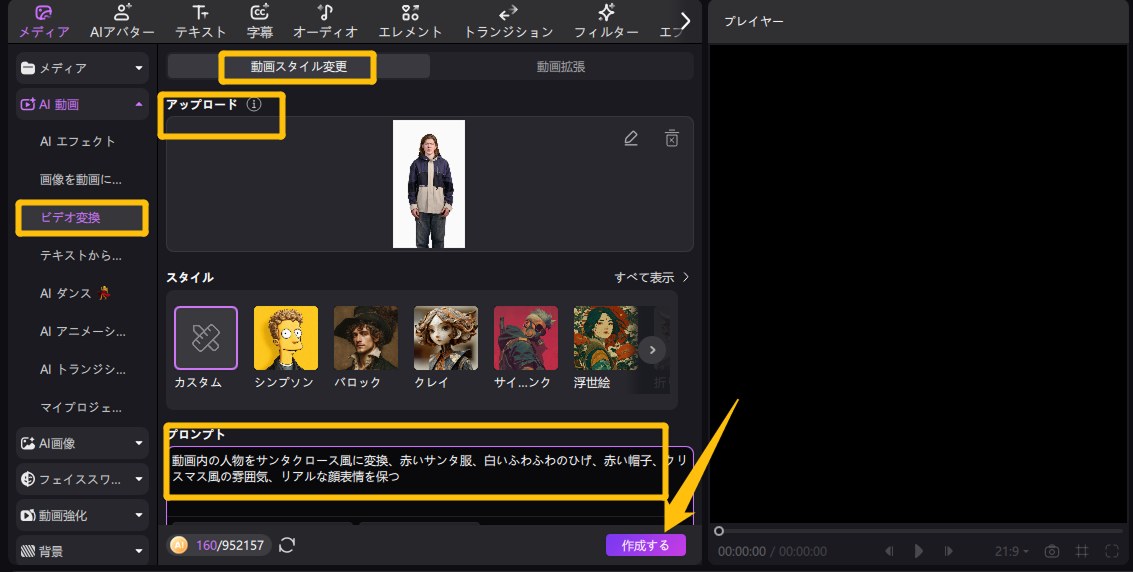Viewport: 1133px width, 572px height.
Task: Click すべて表示 to show all styles
Action: [652, 277]
